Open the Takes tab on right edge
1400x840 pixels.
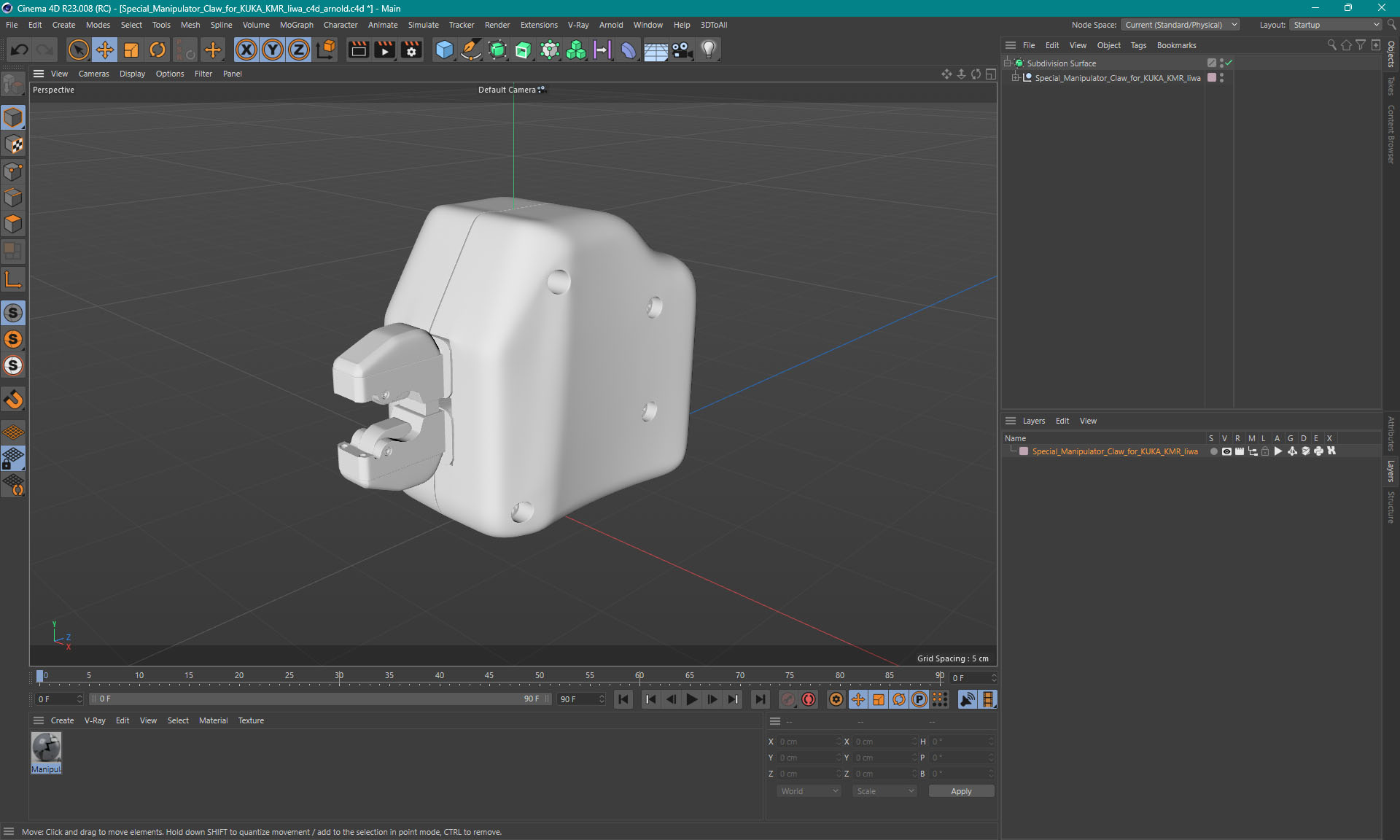click(1391, 86)
